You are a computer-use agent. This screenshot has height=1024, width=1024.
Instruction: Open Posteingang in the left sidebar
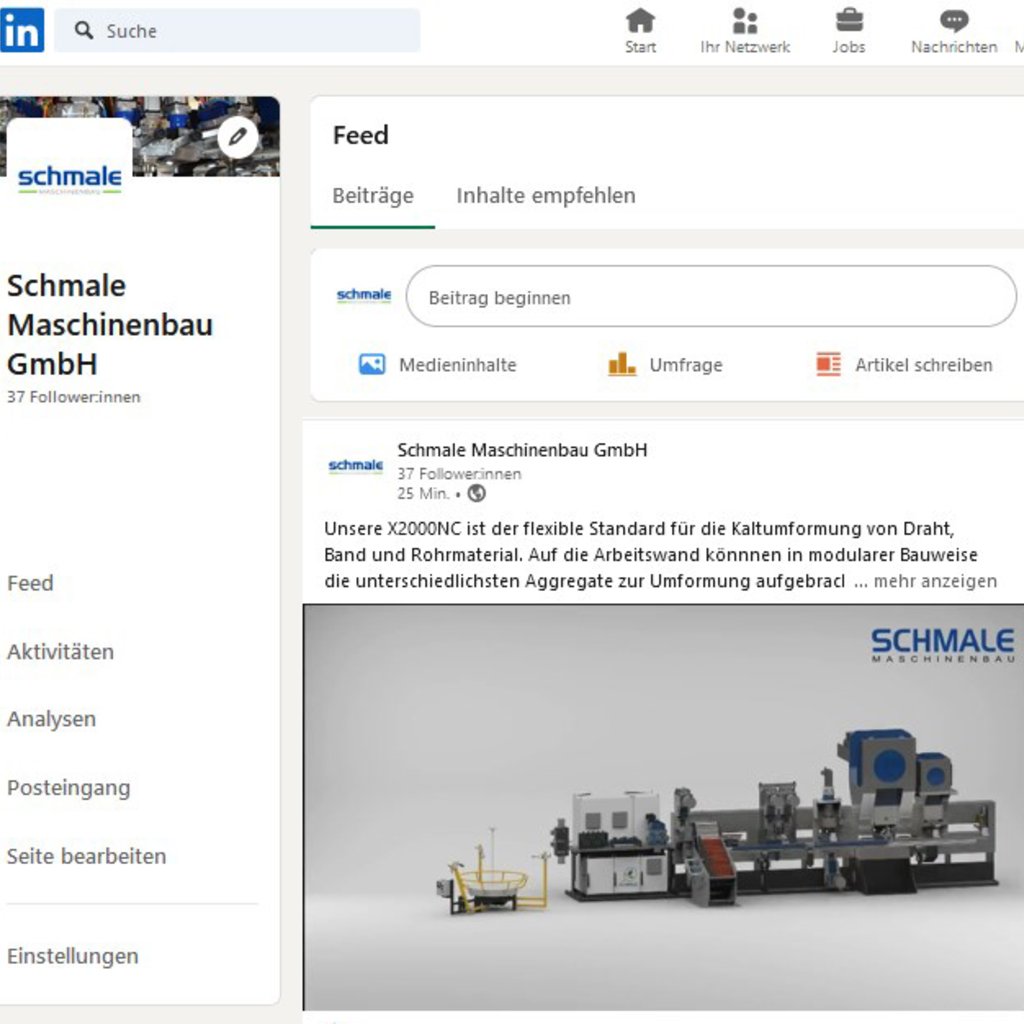(69, 788)
